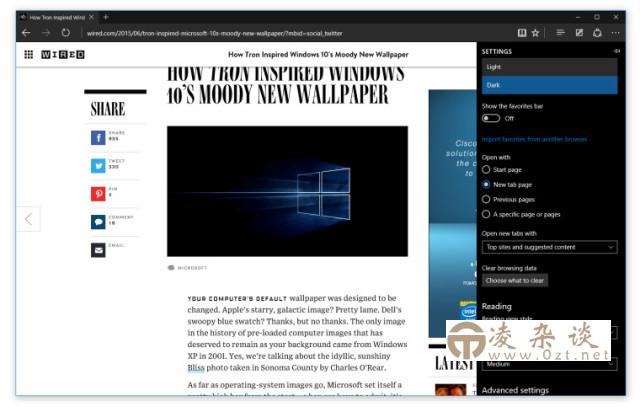Image resolution: width=640 pixels, height=412 pixels.
Task: Tweet the article via Twitter icon
Action: point(98,166)
